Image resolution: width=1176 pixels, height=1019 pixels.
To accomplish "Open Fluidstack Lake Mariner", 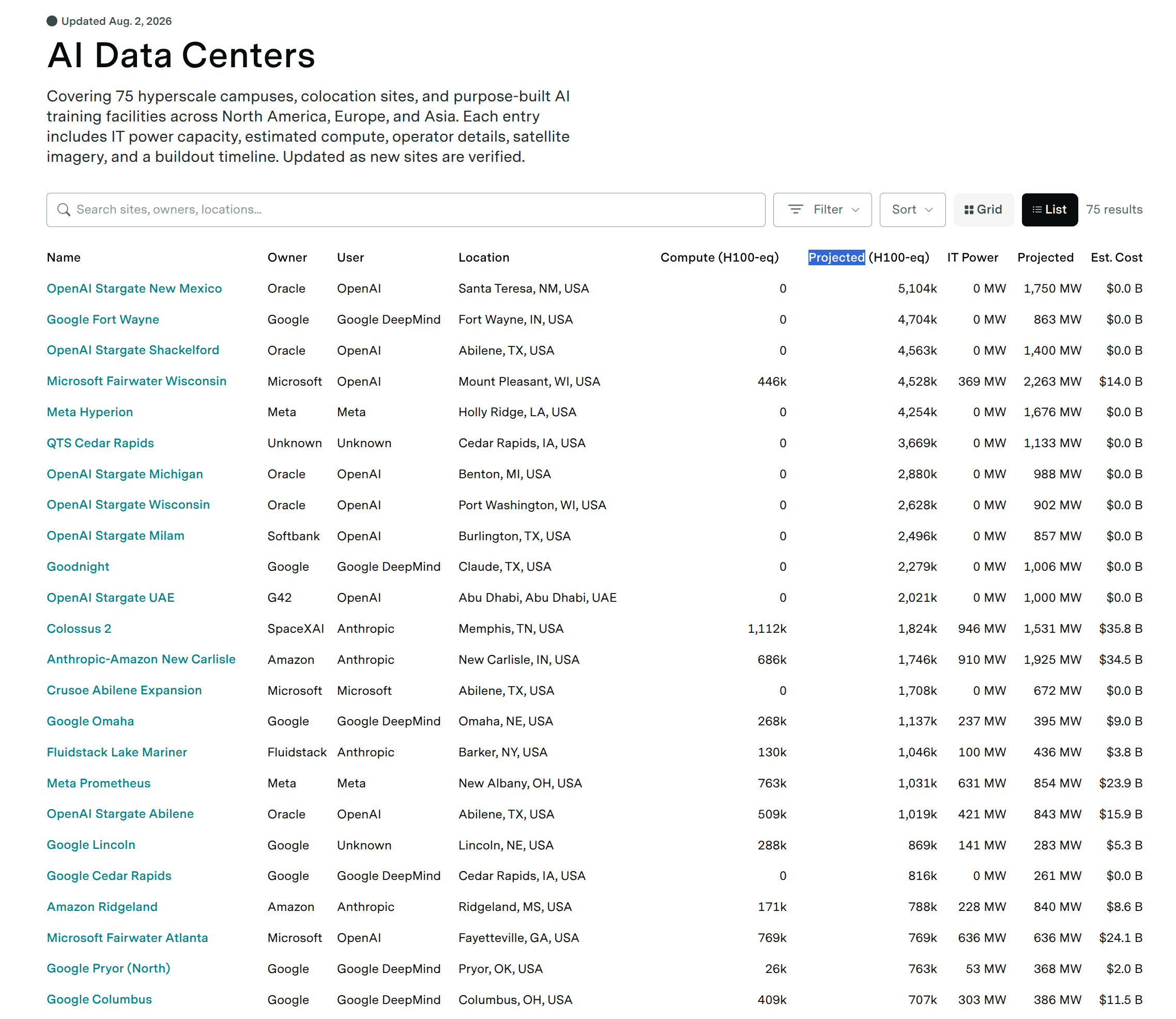I will tap(117, 752).
